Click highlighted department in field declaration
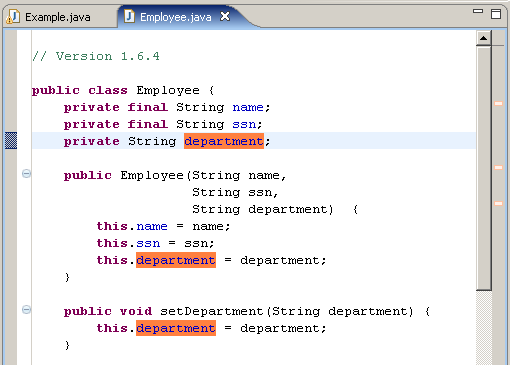 coord(224,141)
